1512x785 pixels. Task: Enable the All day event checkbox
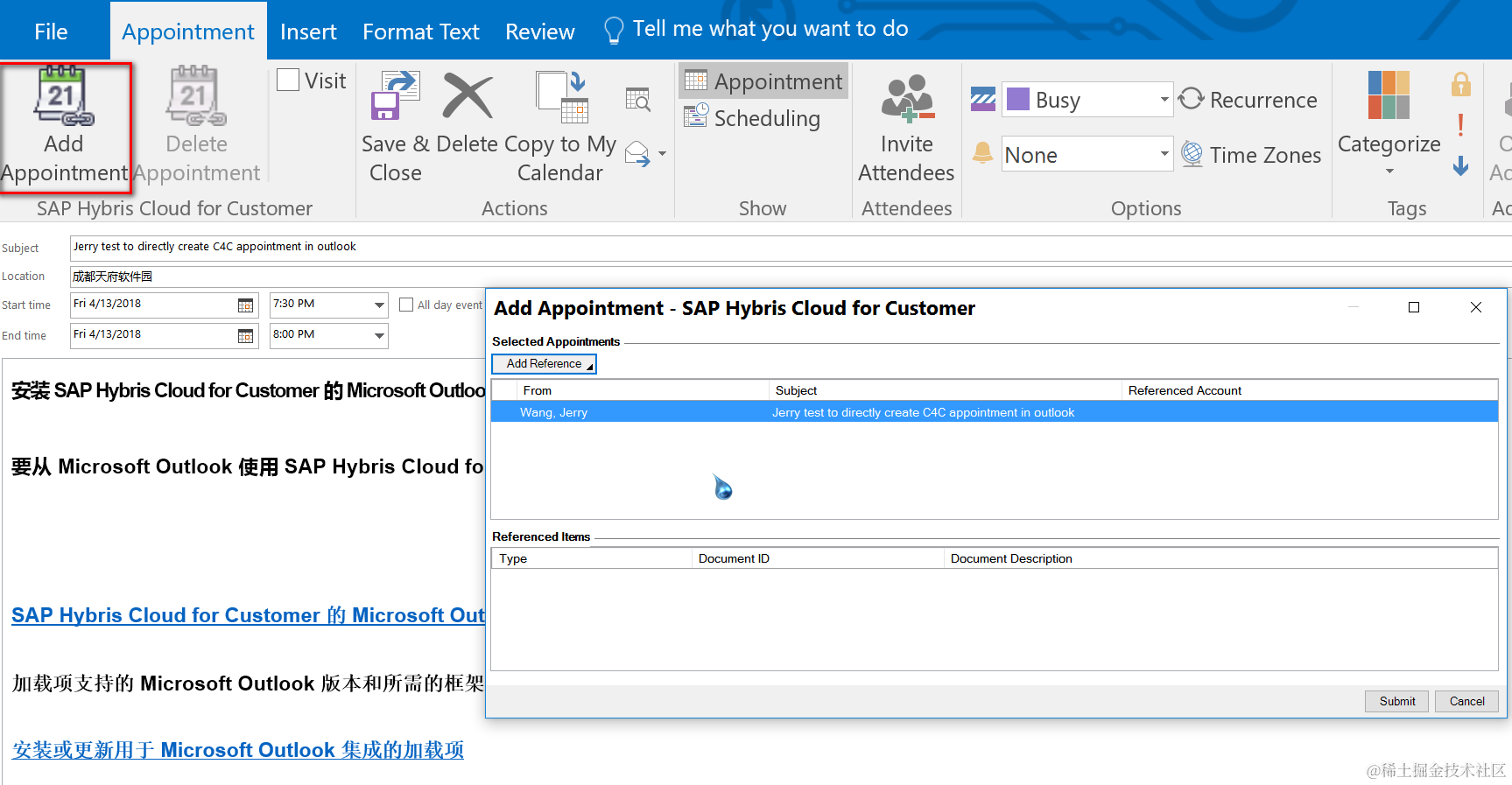(x=406, y=305)
